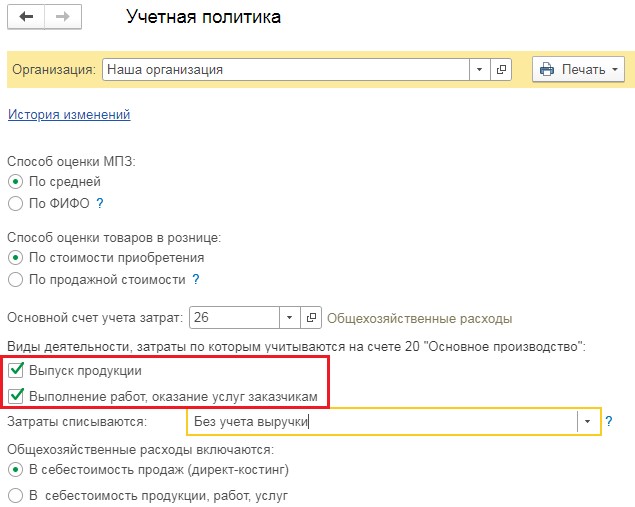
Task: Go back with the left arrow button
Action: point(26,17)
